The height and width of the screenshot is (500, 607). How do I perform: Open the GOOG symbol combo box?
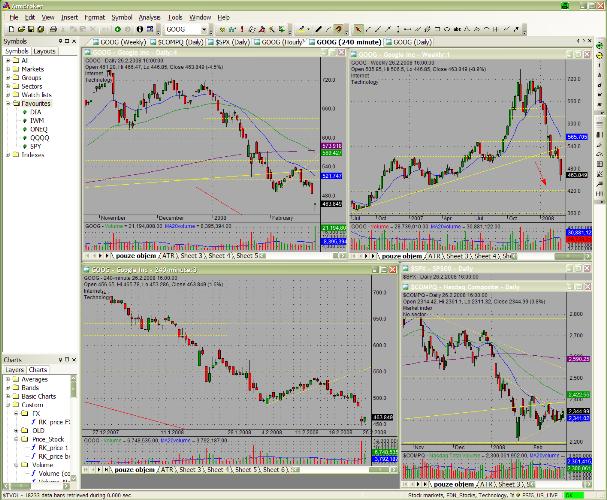[204, 29]
